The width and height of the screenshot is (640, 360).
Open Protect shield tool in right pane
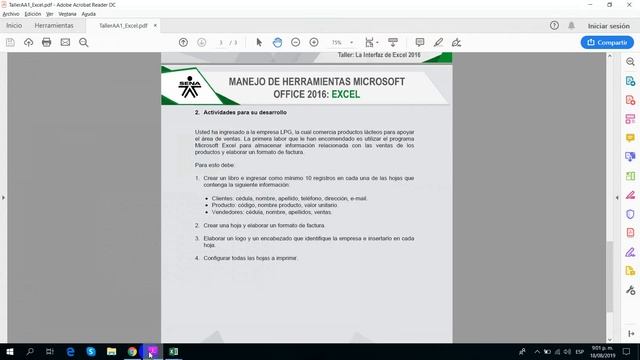click(x=630, y=214)
